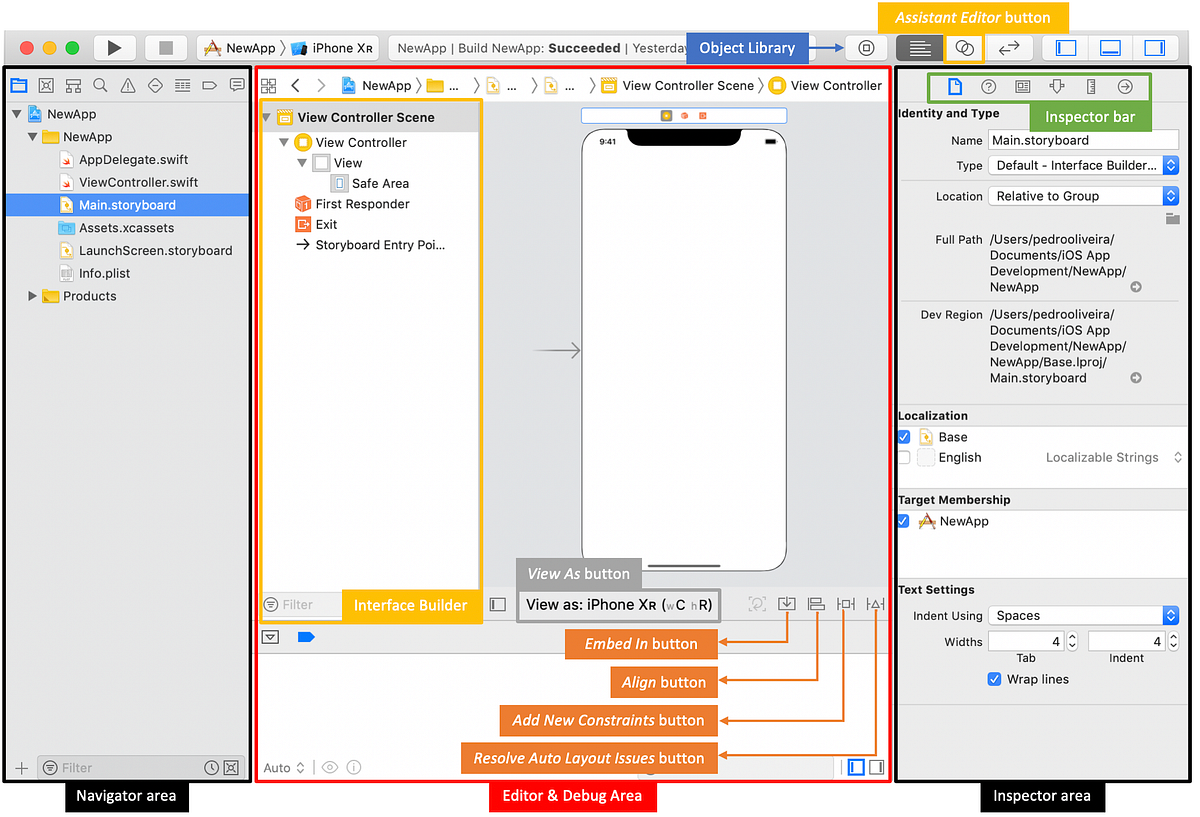Click the Align tool icon
Screen dimensions: 1200x817
click(x=816, y=604)
